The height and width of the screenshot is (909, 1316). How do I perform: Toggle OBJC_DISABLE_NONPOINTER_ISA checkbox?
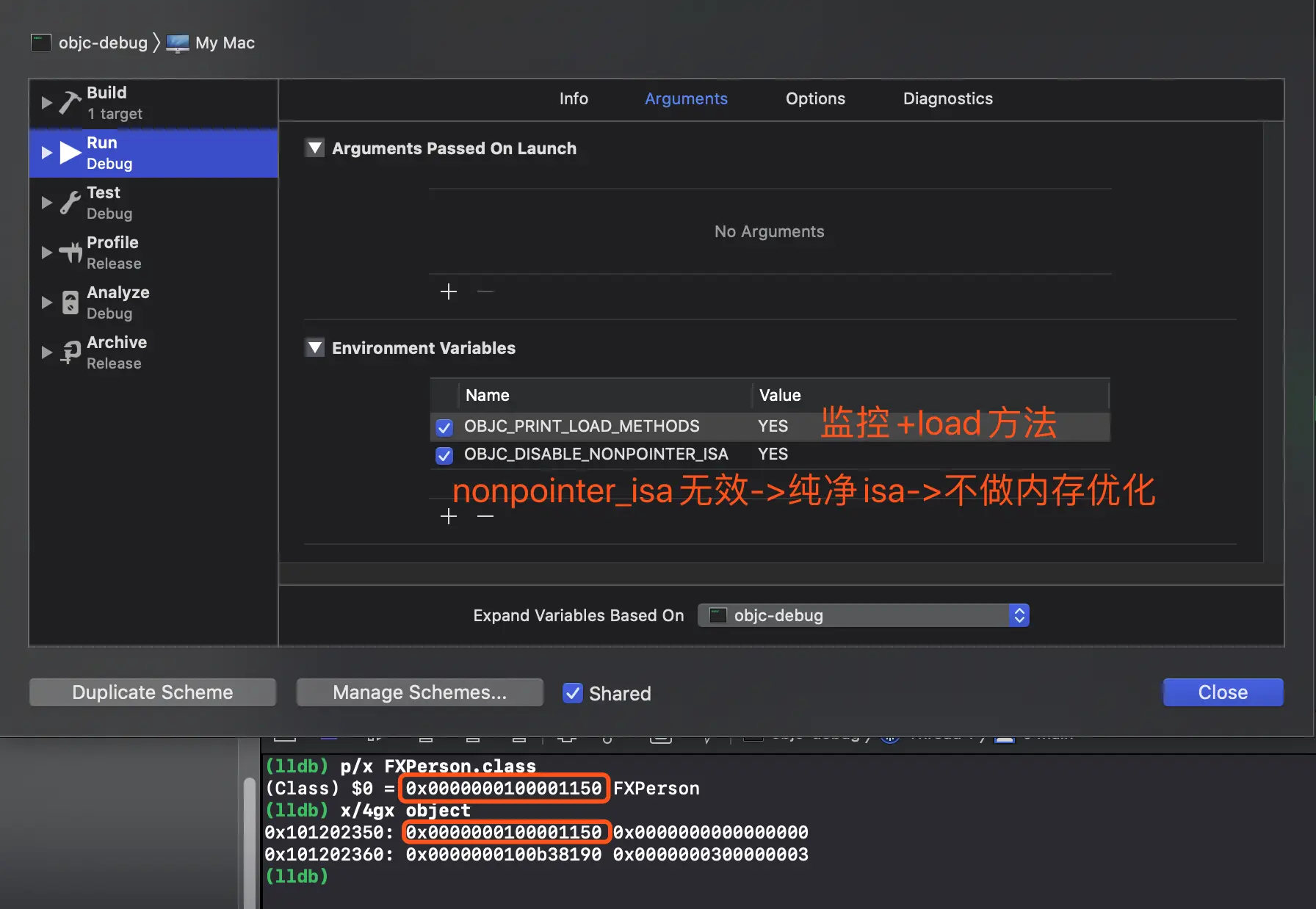click(x=444, y=455)
